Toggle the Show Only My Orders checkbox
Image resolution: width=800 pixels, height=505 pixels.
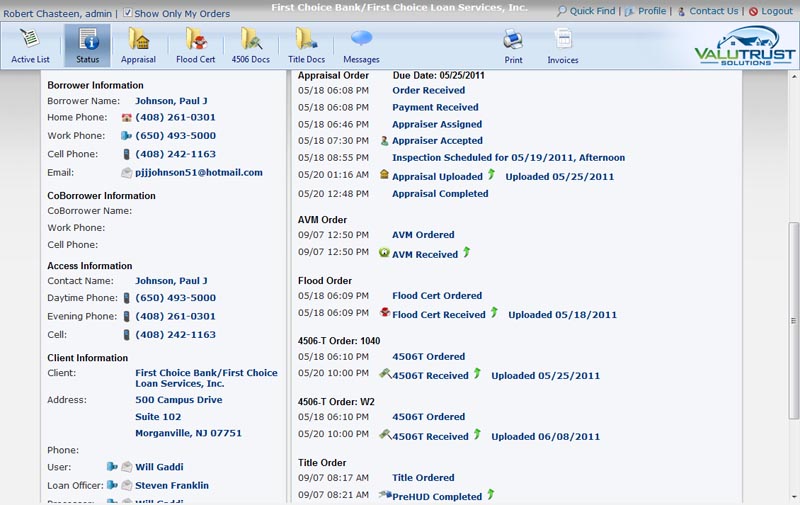[x=127, y=13]
